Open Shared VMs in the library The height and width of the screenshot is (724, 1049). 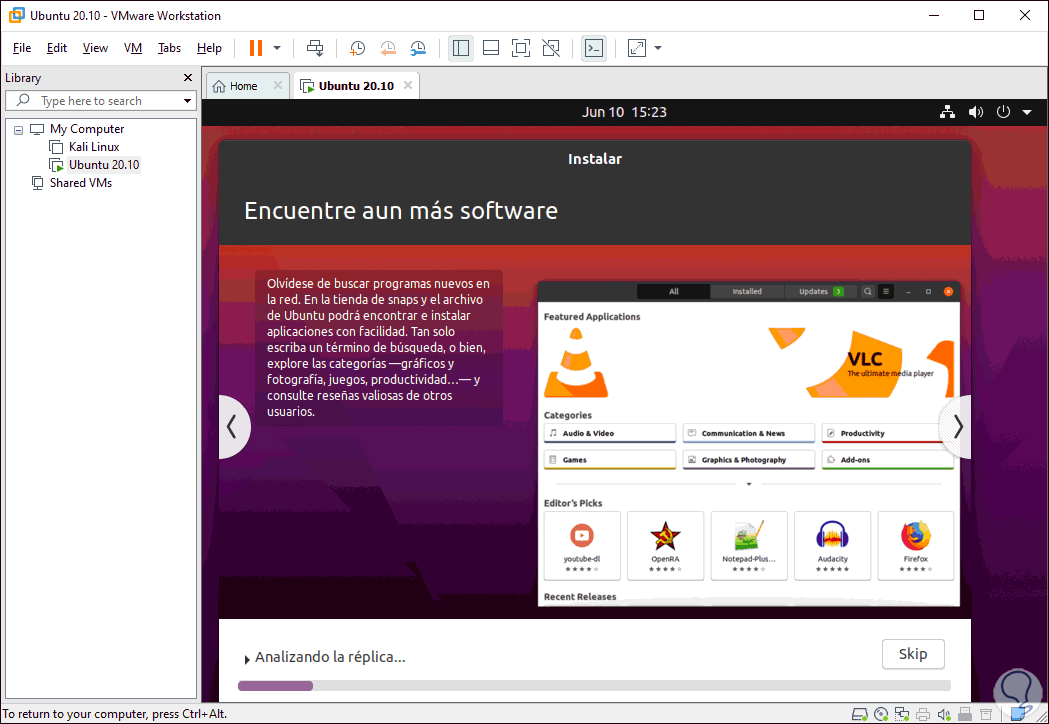pos(80,183)
